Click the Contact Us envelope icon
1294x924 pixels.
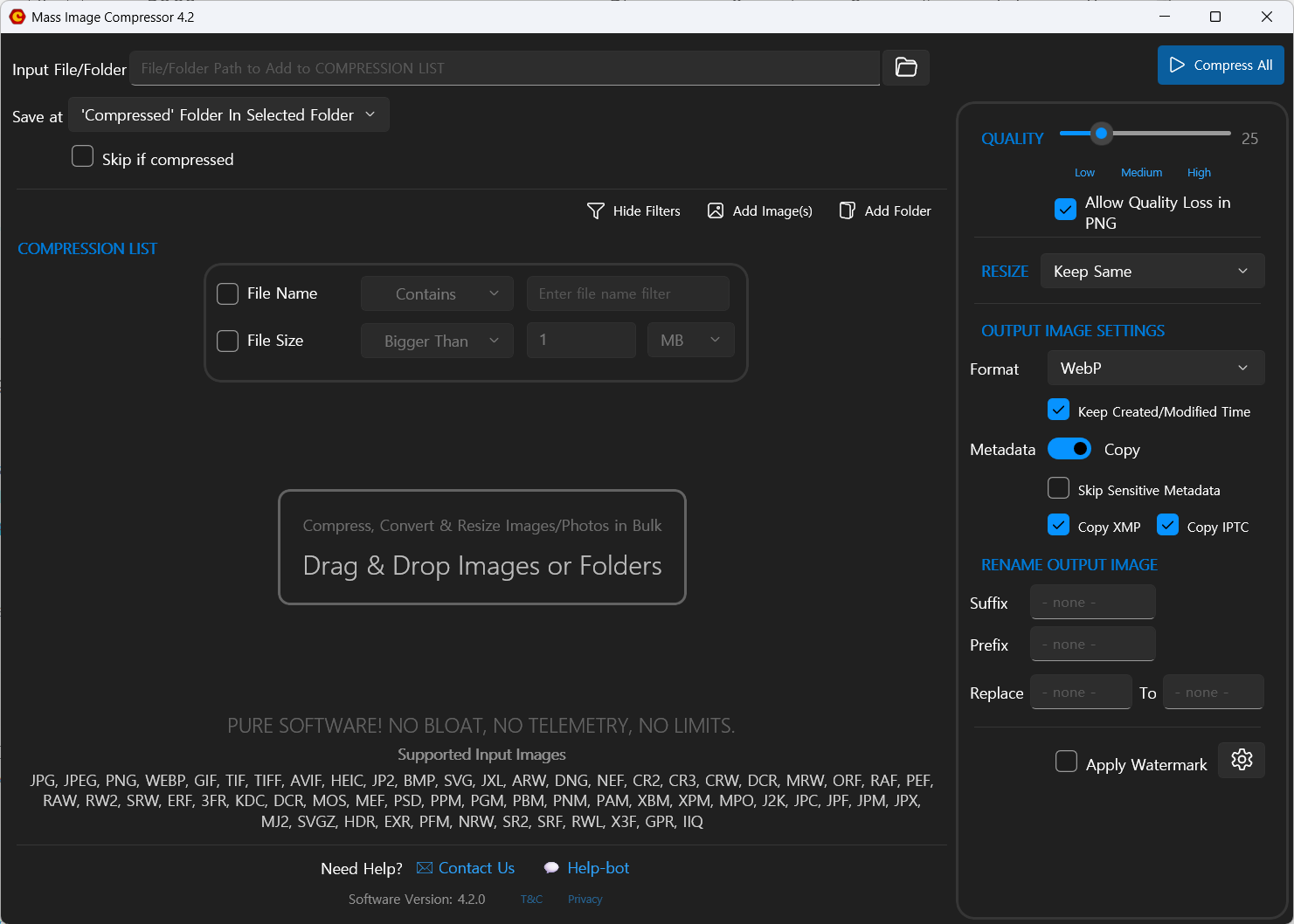pyautogui.click(x=425, y=868)
